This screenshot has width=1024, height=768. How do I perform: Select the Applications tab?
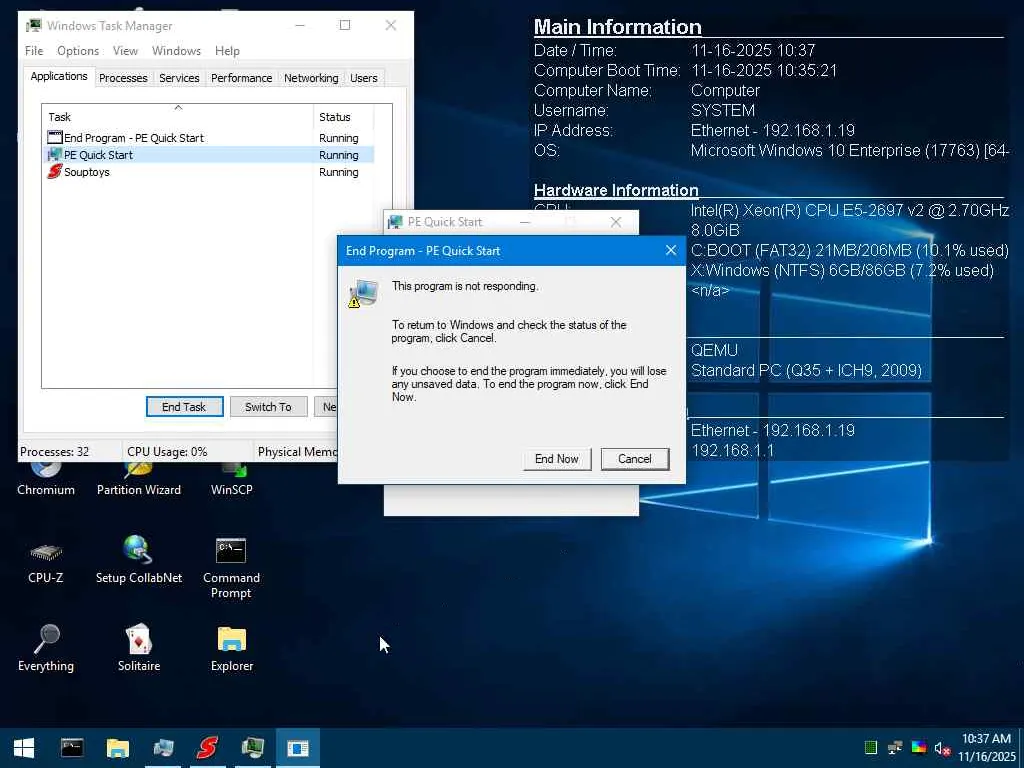point(59,76)
